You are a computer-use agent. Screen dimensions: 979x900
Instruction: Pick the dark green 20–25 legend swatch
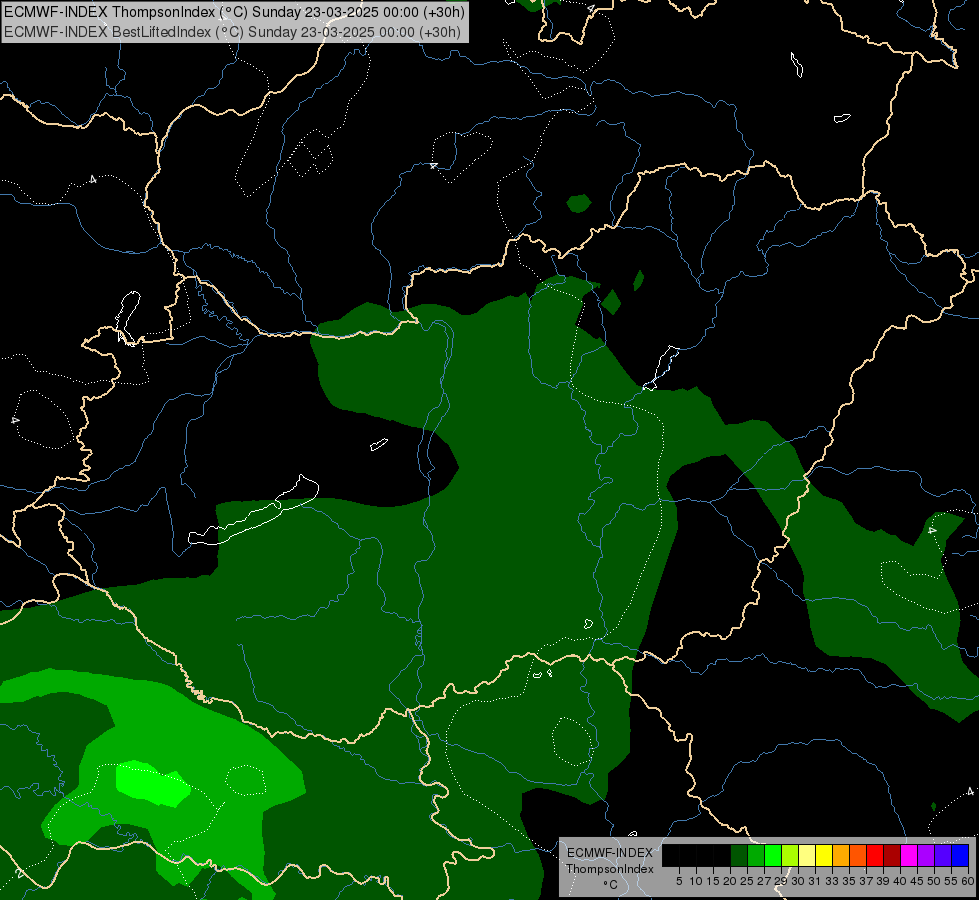pos(739,855)
